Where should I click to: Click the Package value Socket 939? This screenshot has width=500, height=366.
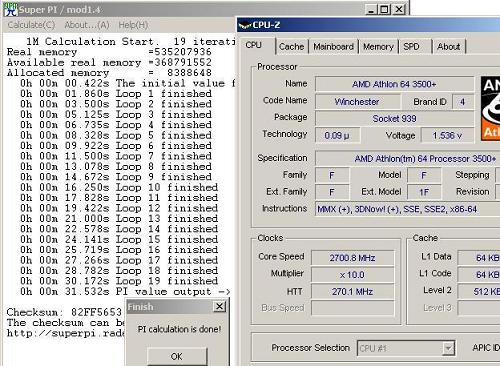pos(394,119)
